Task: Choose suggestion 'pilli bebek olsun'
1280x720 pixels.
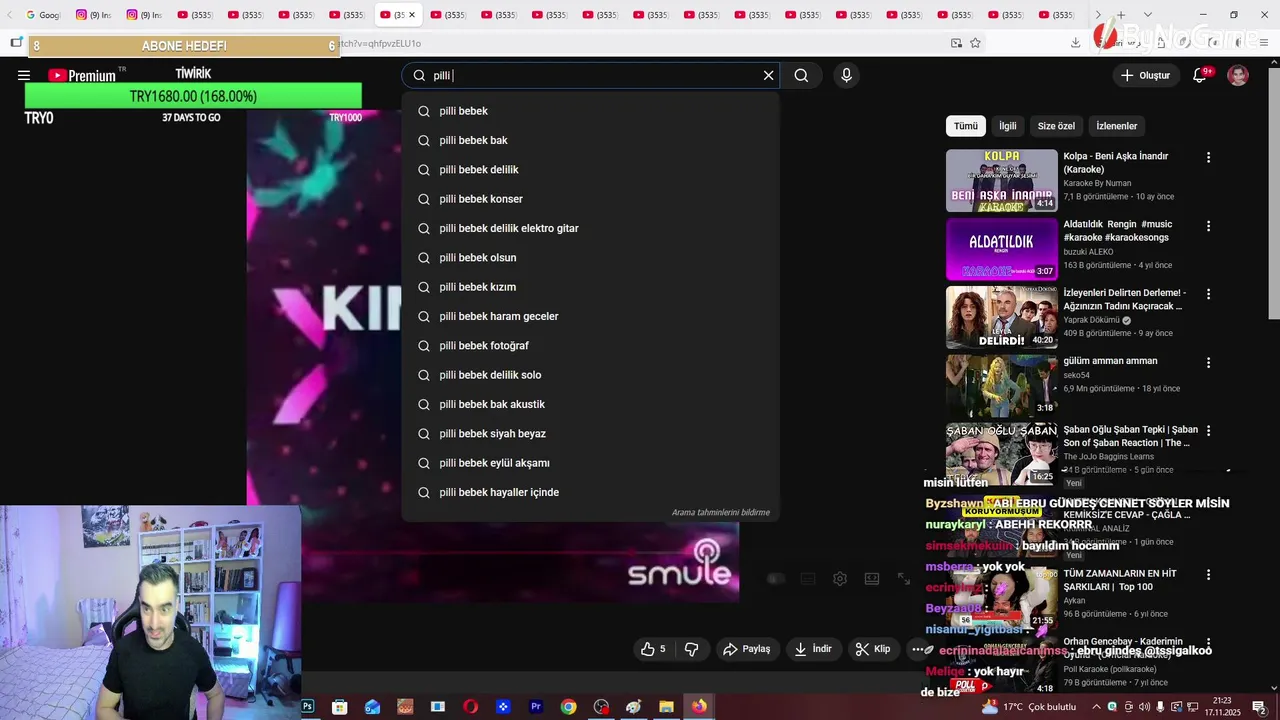Action: [x=590, y=258]
